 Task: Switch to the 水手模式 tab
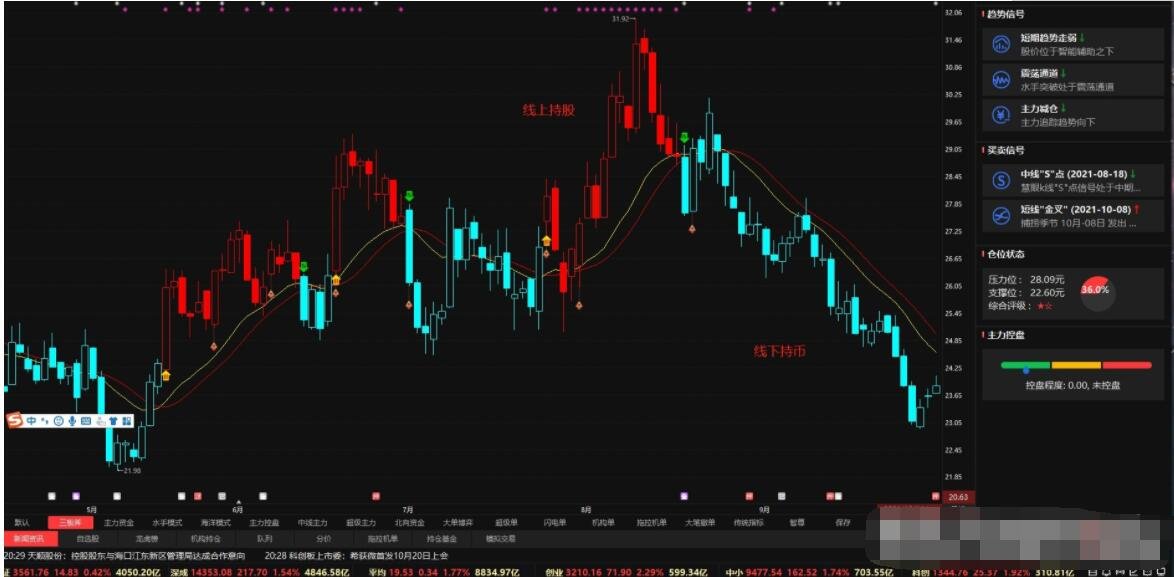[x=167, y=522]
